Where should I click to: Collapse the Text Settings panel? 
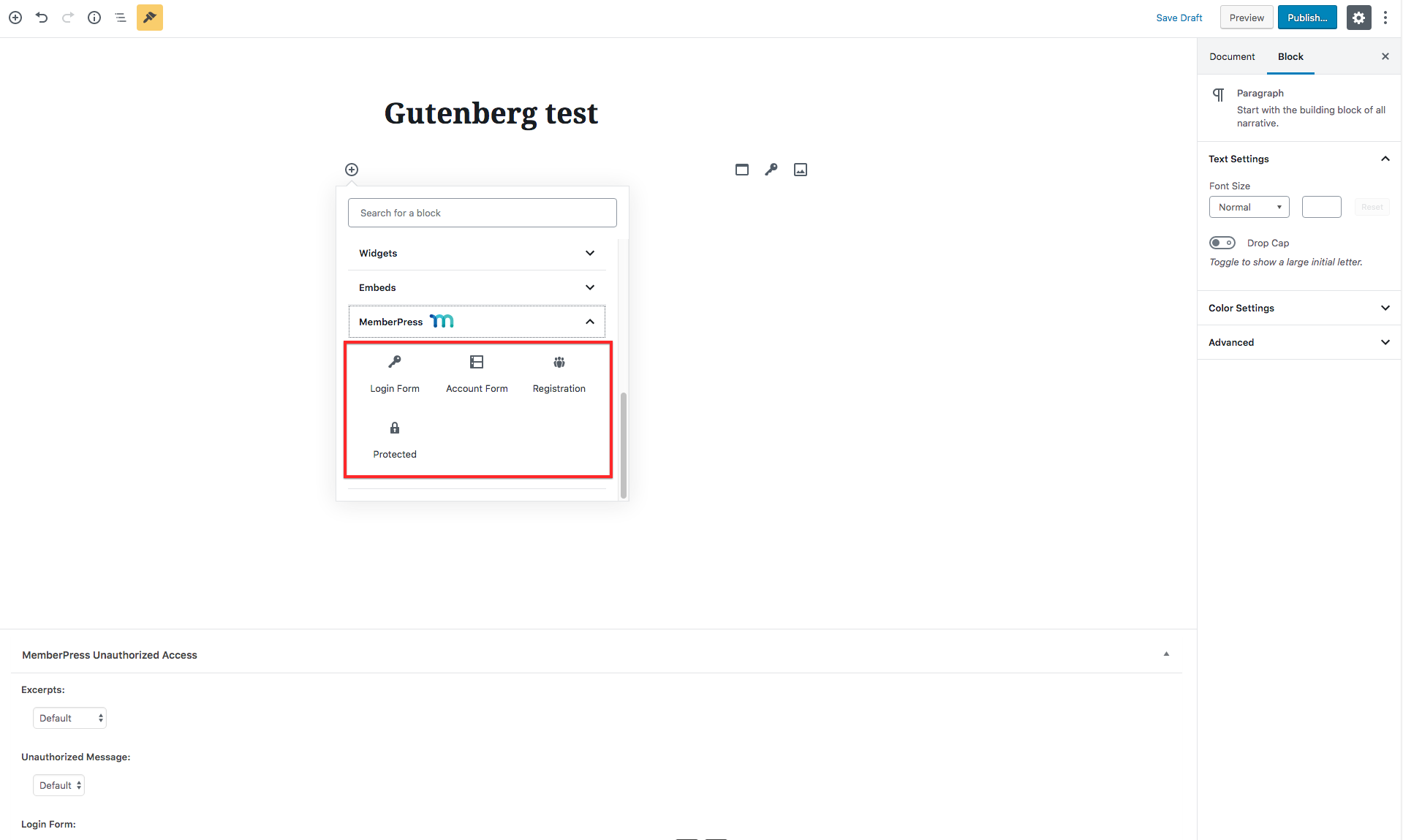point(1299,159)
